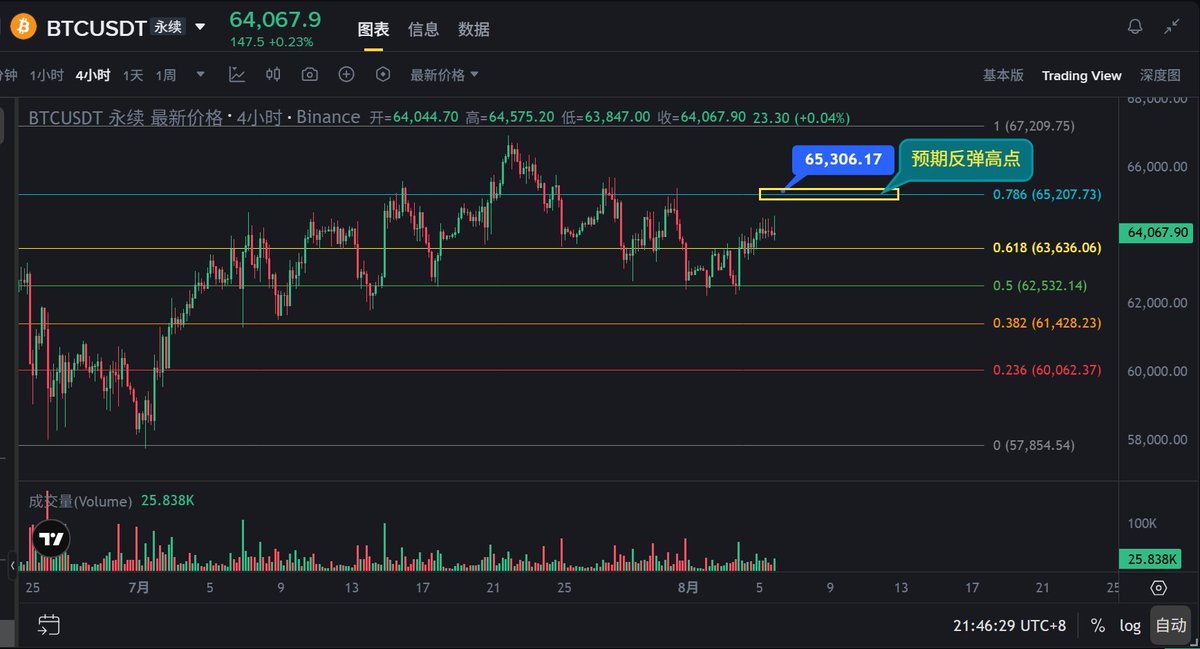Image resolution: width=1200 pixels, height=649 pixels.
Task: Toggle percent scale with % button
Action: 1097,626
